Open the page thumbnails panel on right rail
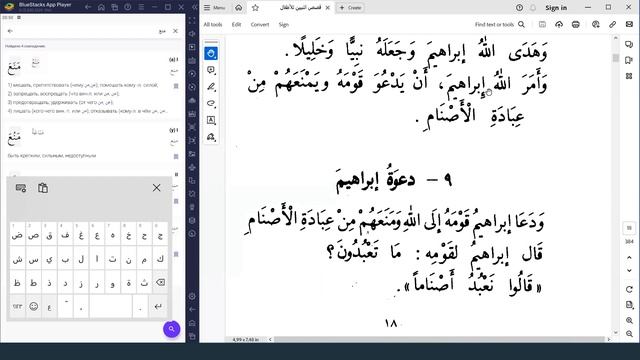This screenshot has width=640, height=360. coord(629,76)
